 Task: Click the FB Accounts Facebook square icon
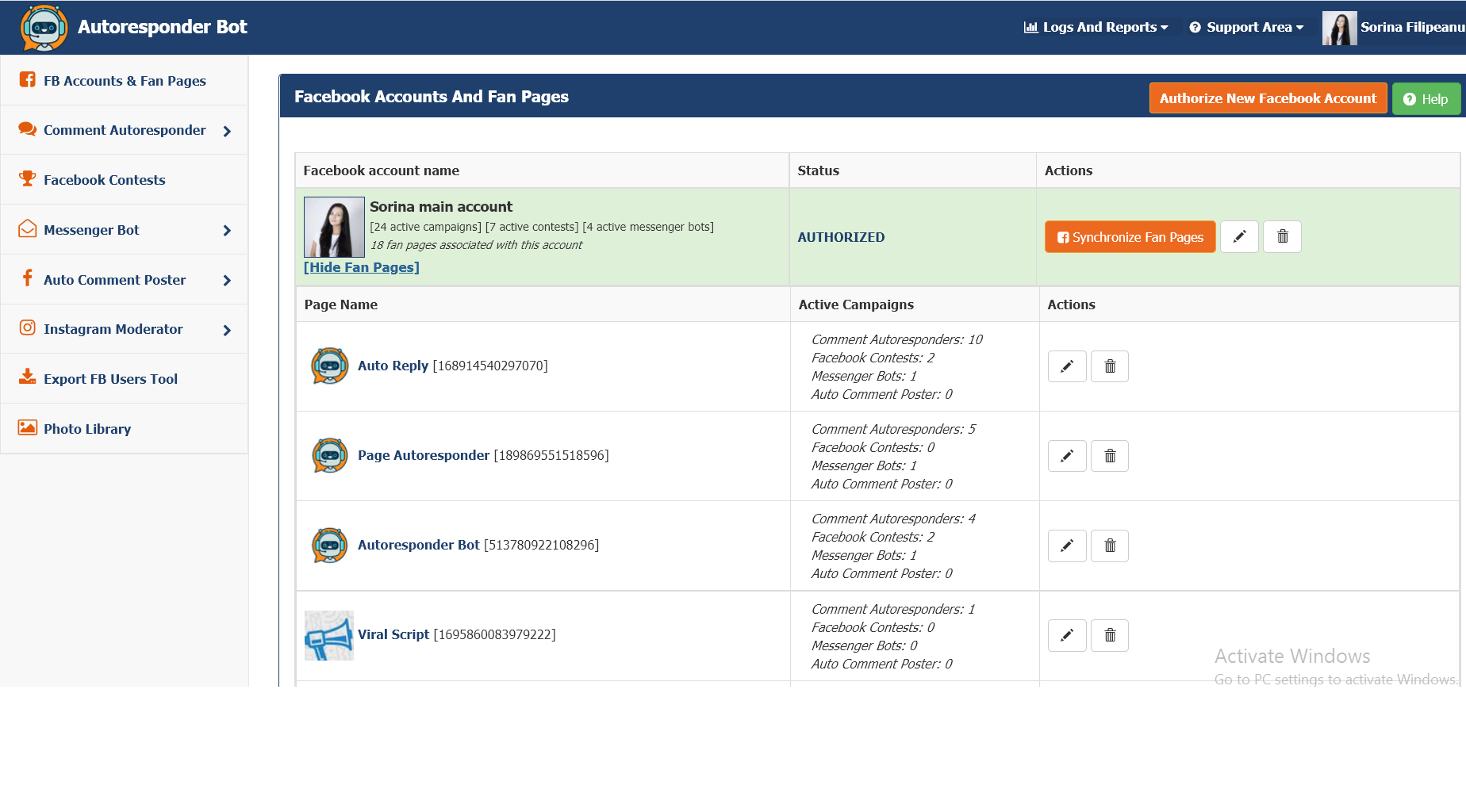pos(28,79)
